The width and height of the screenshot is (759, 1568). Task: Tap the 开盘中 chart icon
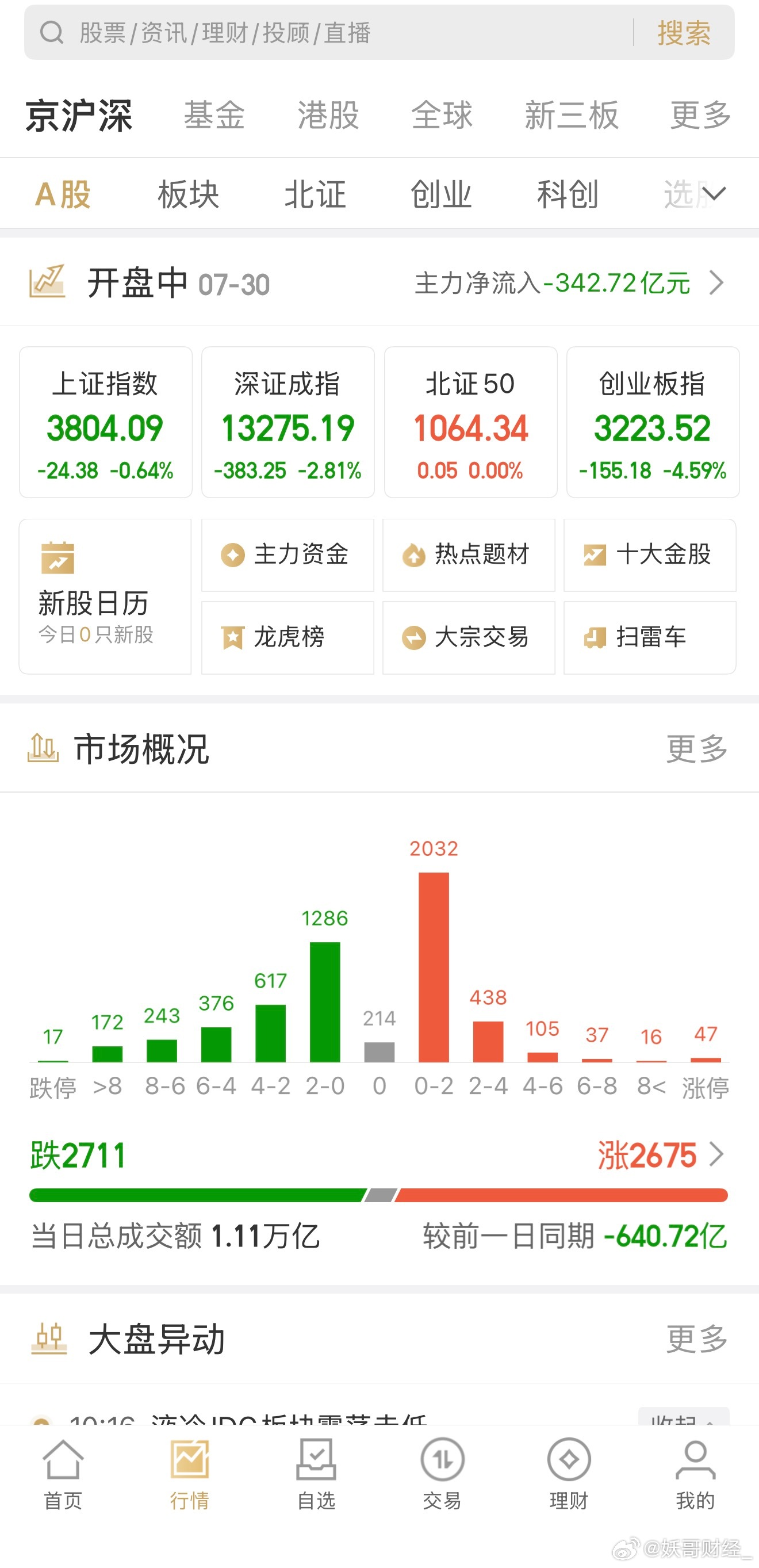(x=47, y=281)
